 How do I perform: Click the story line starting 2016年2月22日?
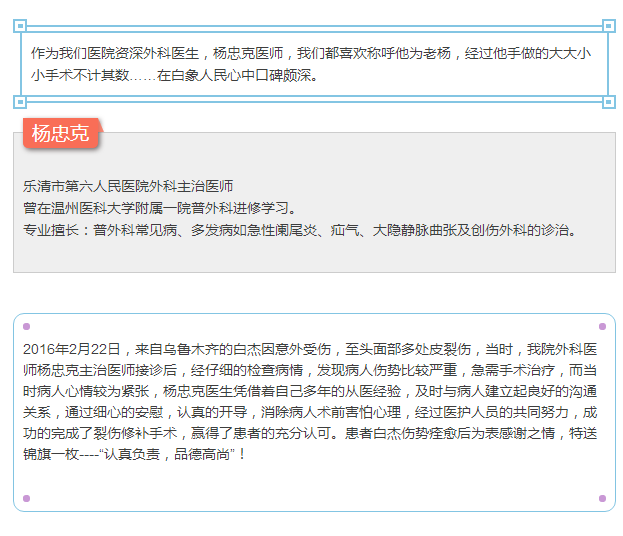(310, 349)
